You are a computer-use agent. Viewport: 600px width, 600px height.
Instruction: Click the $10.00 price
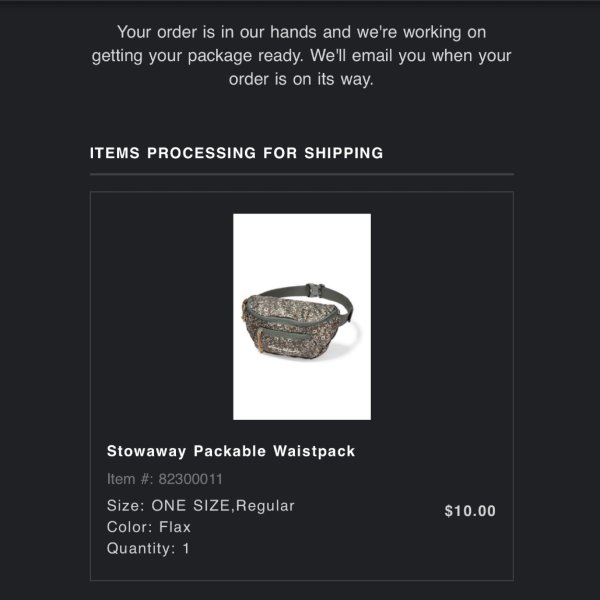point(470,511)
